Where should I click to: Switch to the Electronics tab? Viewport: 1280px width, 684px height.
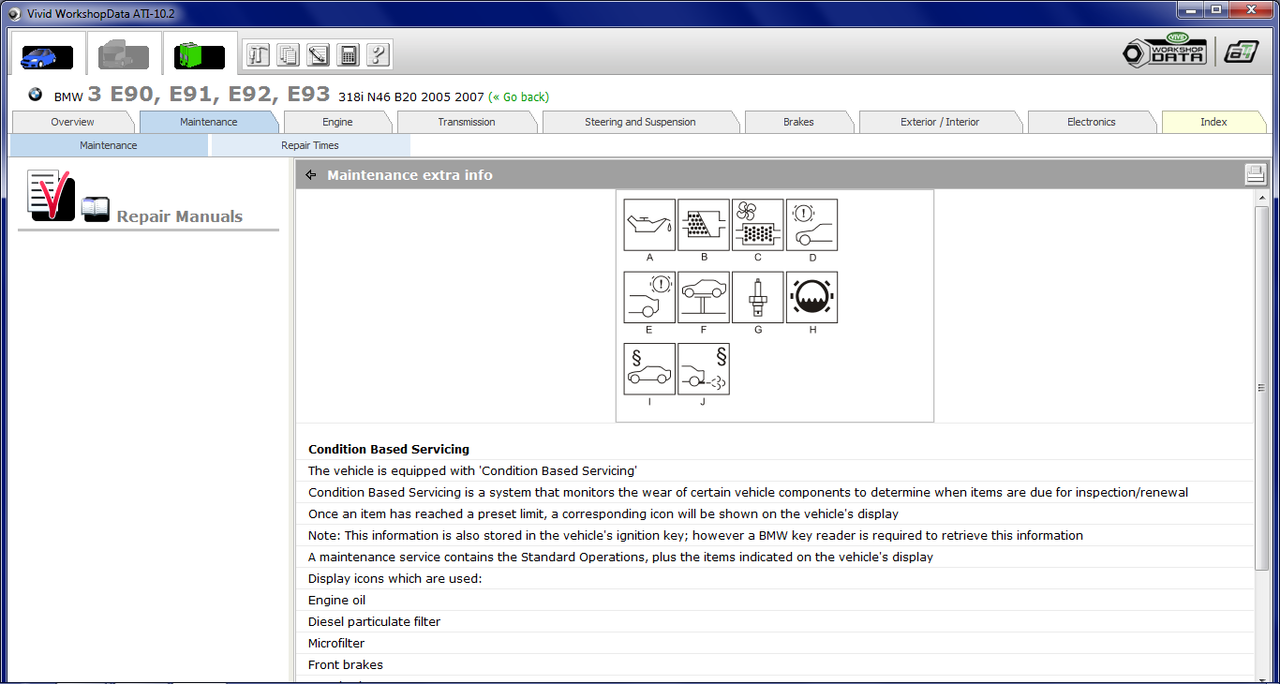1091,122
